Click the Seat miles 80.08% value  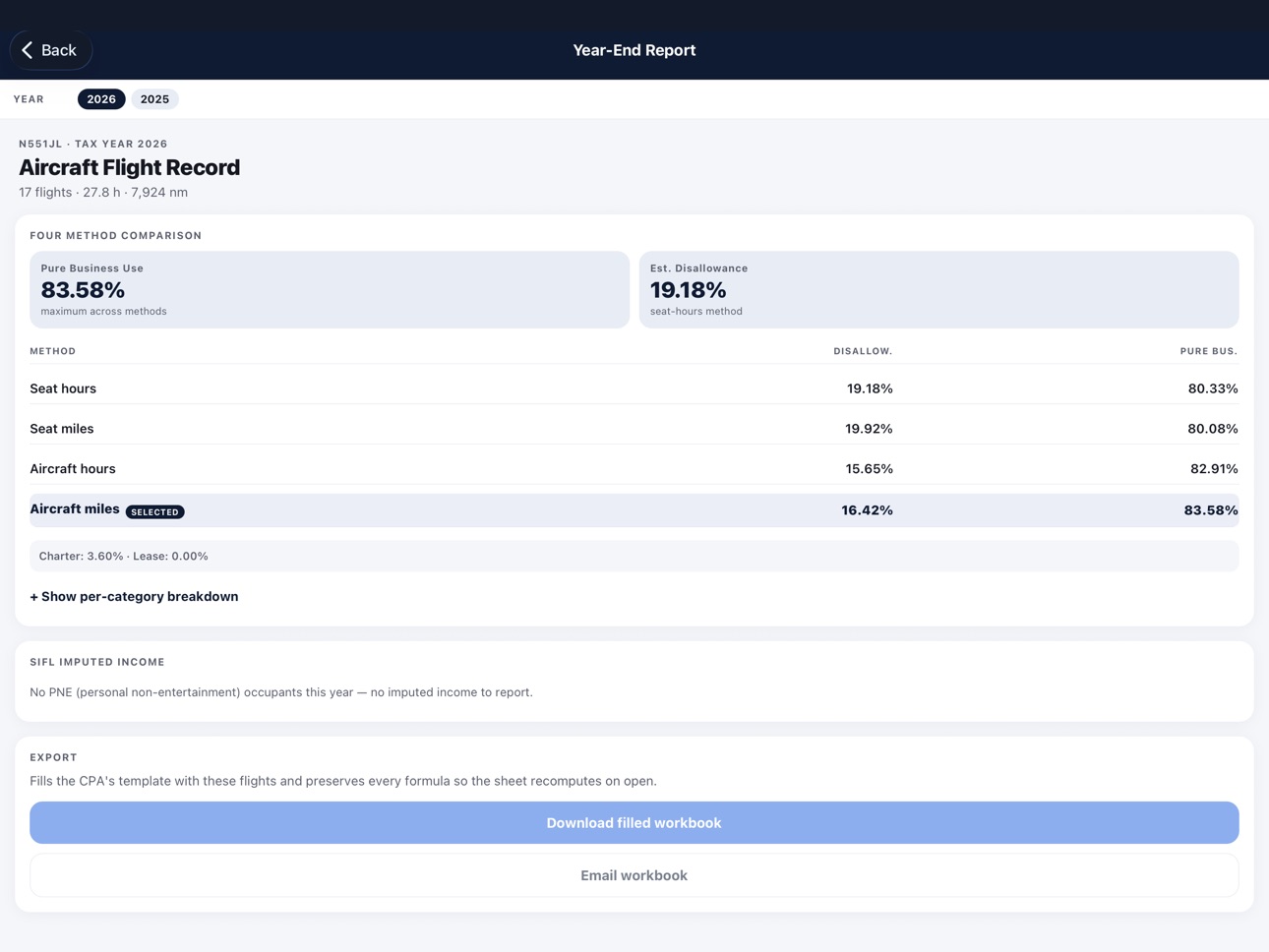[x=1213, y=429]
